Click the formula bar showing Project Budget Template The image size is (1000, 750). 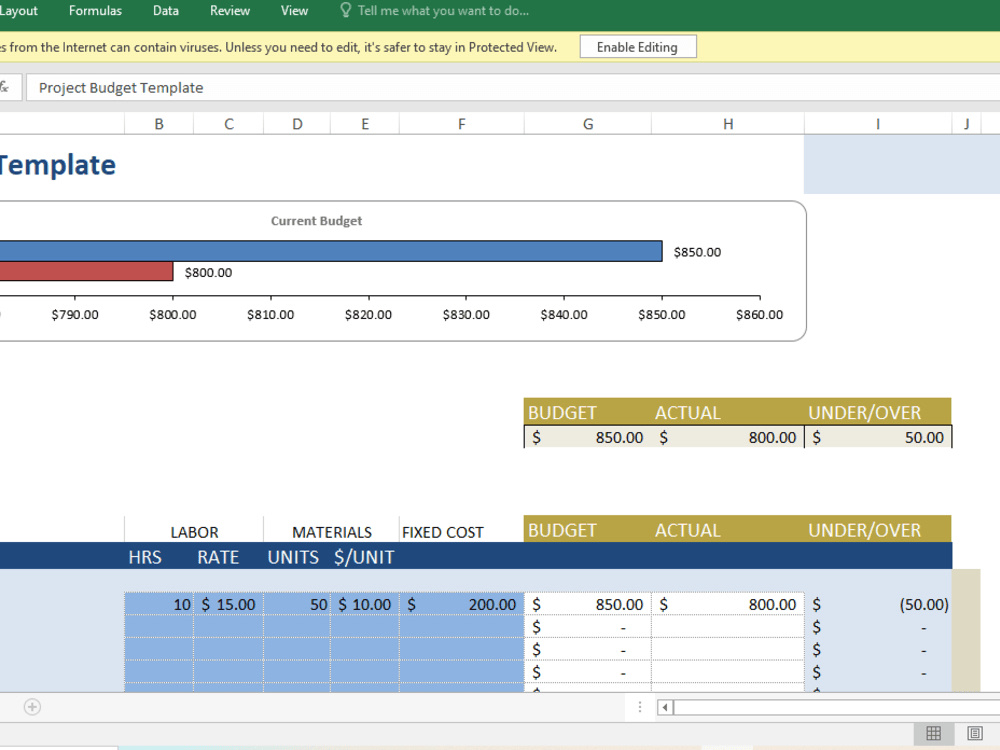pyautogui.click(x=513, y=87)
